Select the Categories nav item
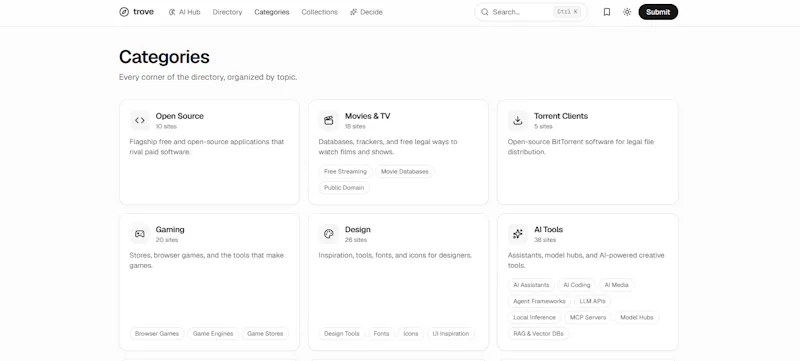 (x=272, y=12)
